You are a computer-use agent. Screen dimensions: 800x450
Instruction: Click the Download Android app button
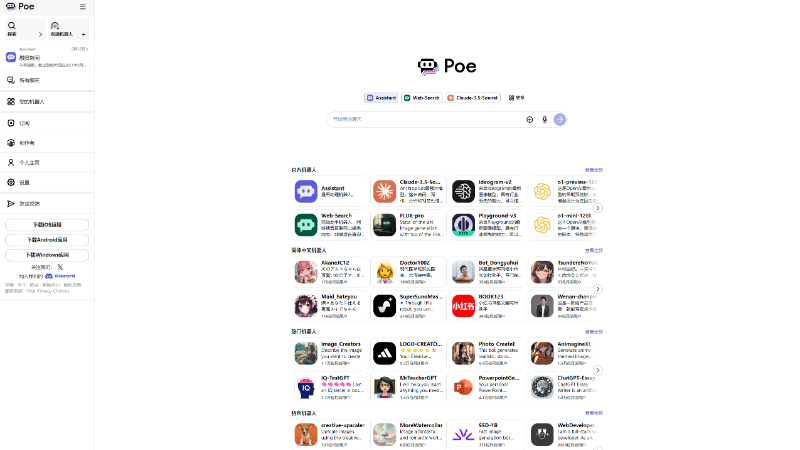47,240
